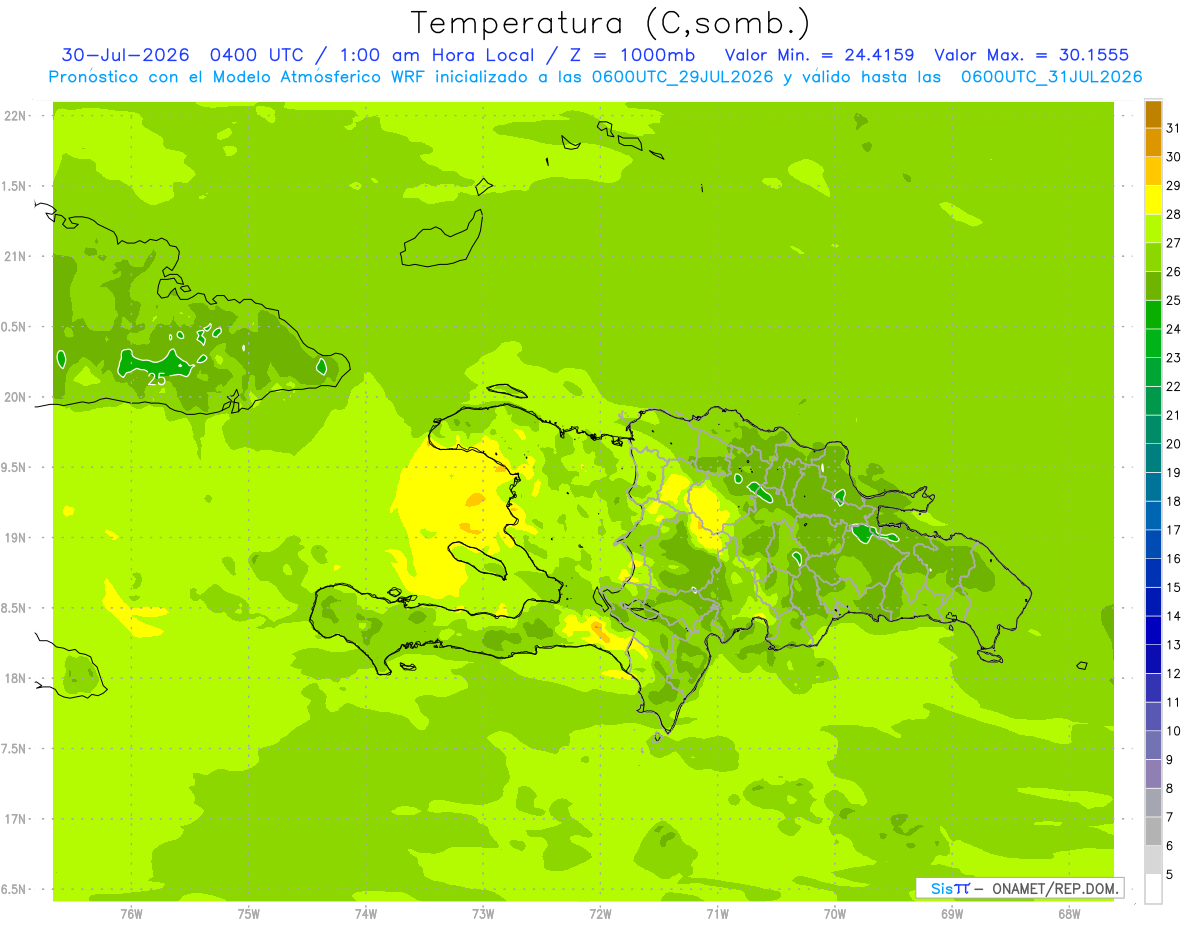Image resolution: width=1200 pixels, height=927 pixels.
Task: Click the '72W' longitude label
Action: click(x=600, y=913)
